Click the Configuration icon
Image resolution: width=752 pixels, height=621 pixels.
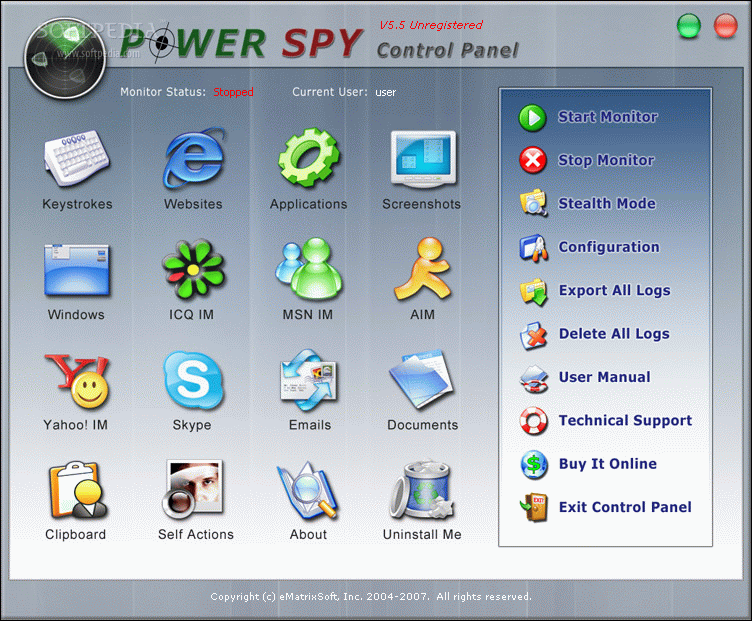(x=533, y=248)
